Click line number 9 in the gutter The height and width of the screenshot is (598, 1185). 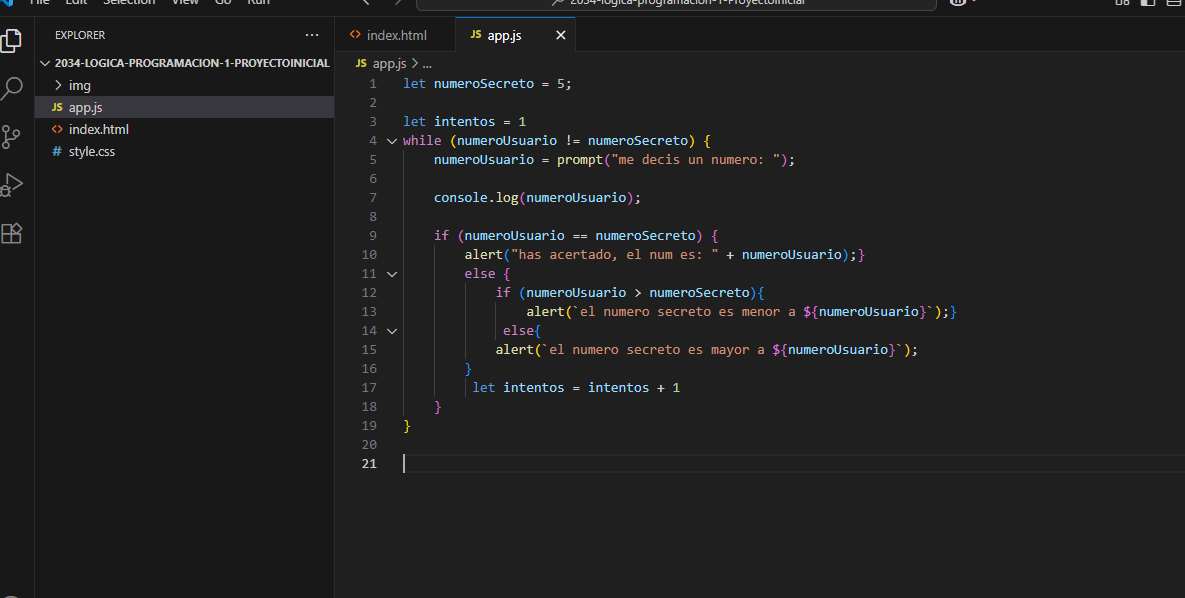tap(373, 235)
